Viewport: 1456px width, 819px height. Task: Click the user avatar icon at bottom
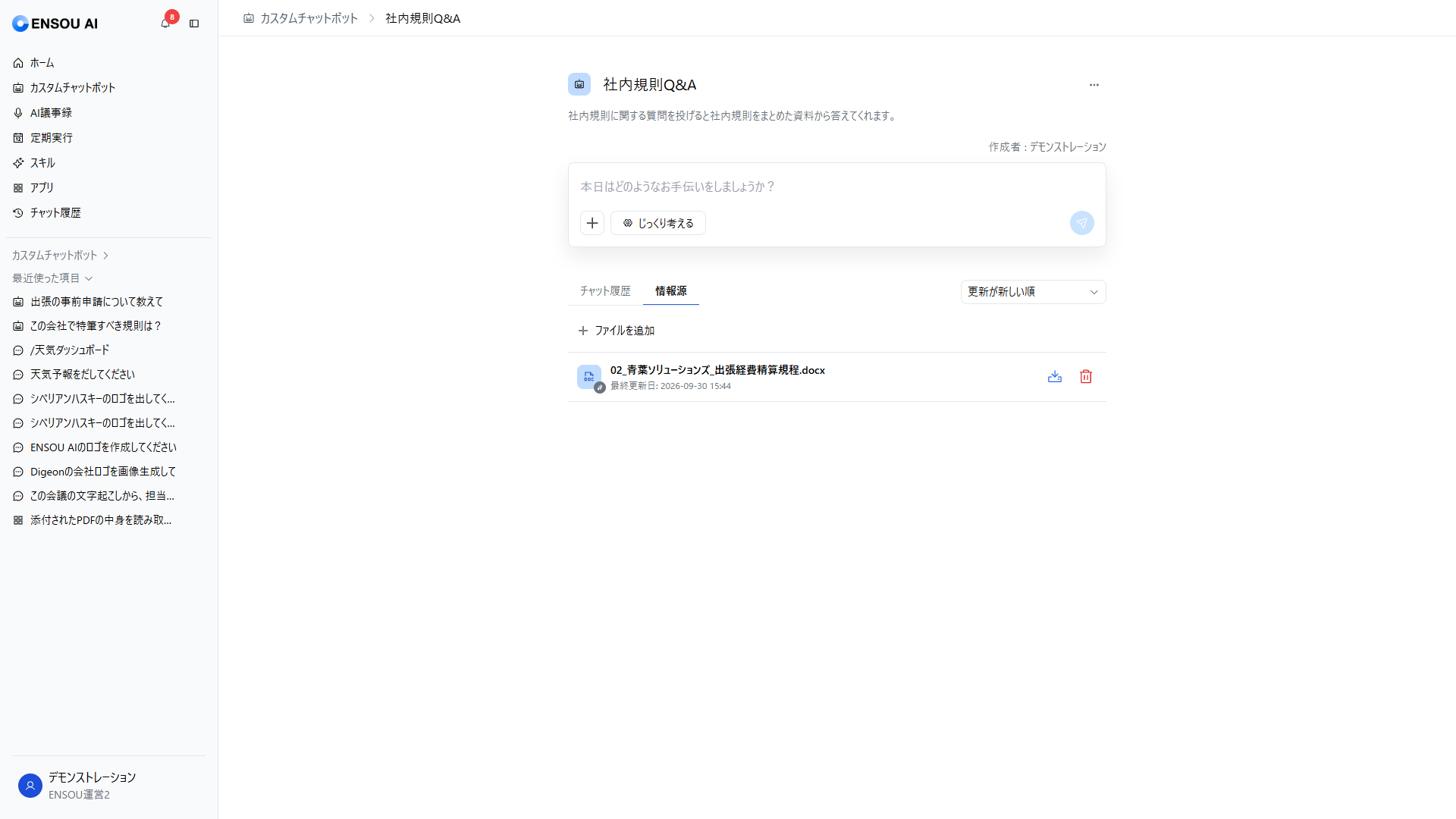(x=30, y=786)
